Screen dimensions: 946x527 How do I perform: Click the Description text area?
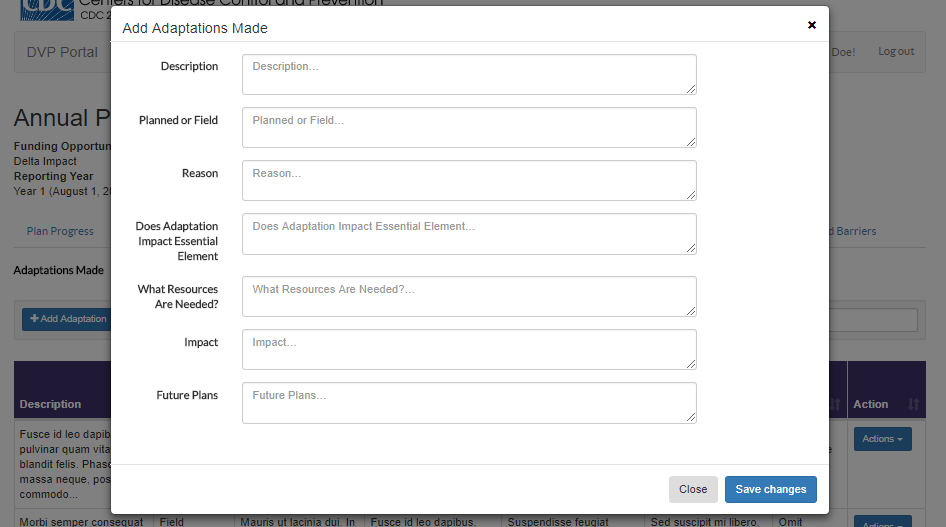pos(468,74)
